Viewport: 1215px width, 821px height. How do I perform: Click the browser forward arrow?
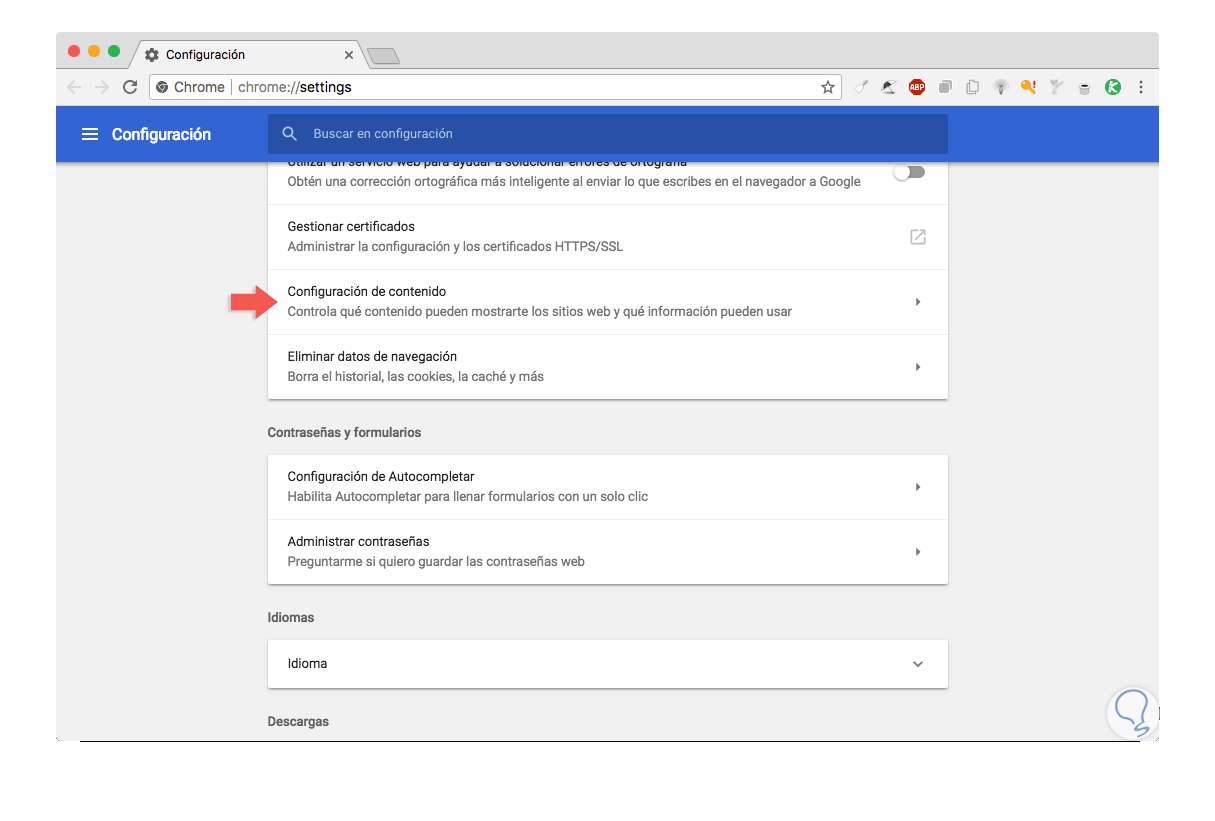(x=102, y=87)
